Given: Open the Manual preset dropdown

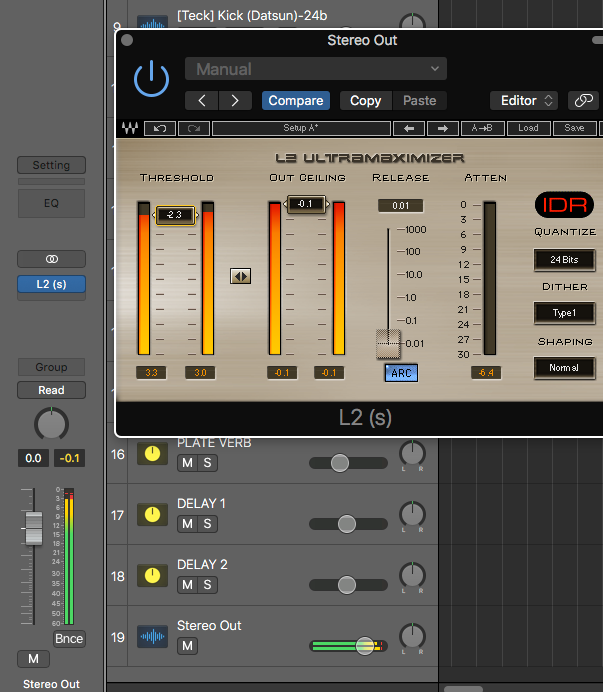Looking at the screenshot, I should (x=316, y=69).
